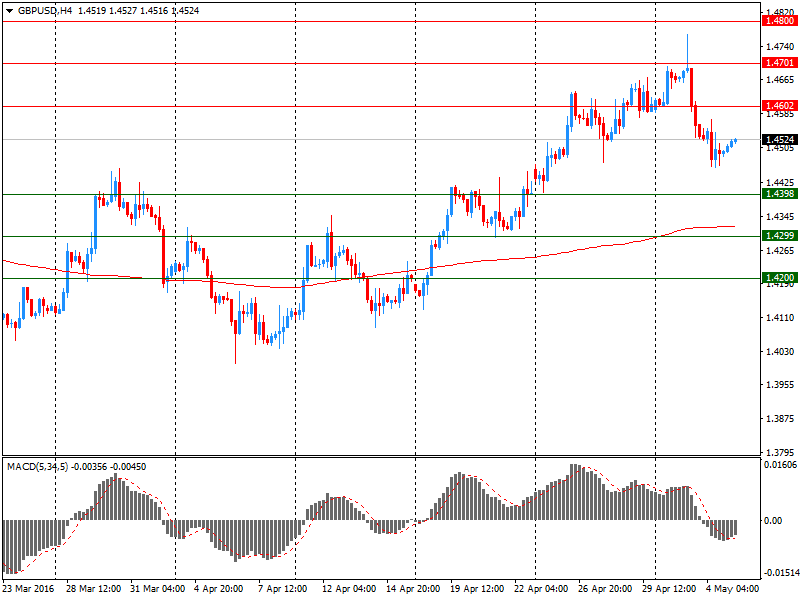Click the 12 Apr 04:00 time label
The image size is (800, 600).
point(349,589)
